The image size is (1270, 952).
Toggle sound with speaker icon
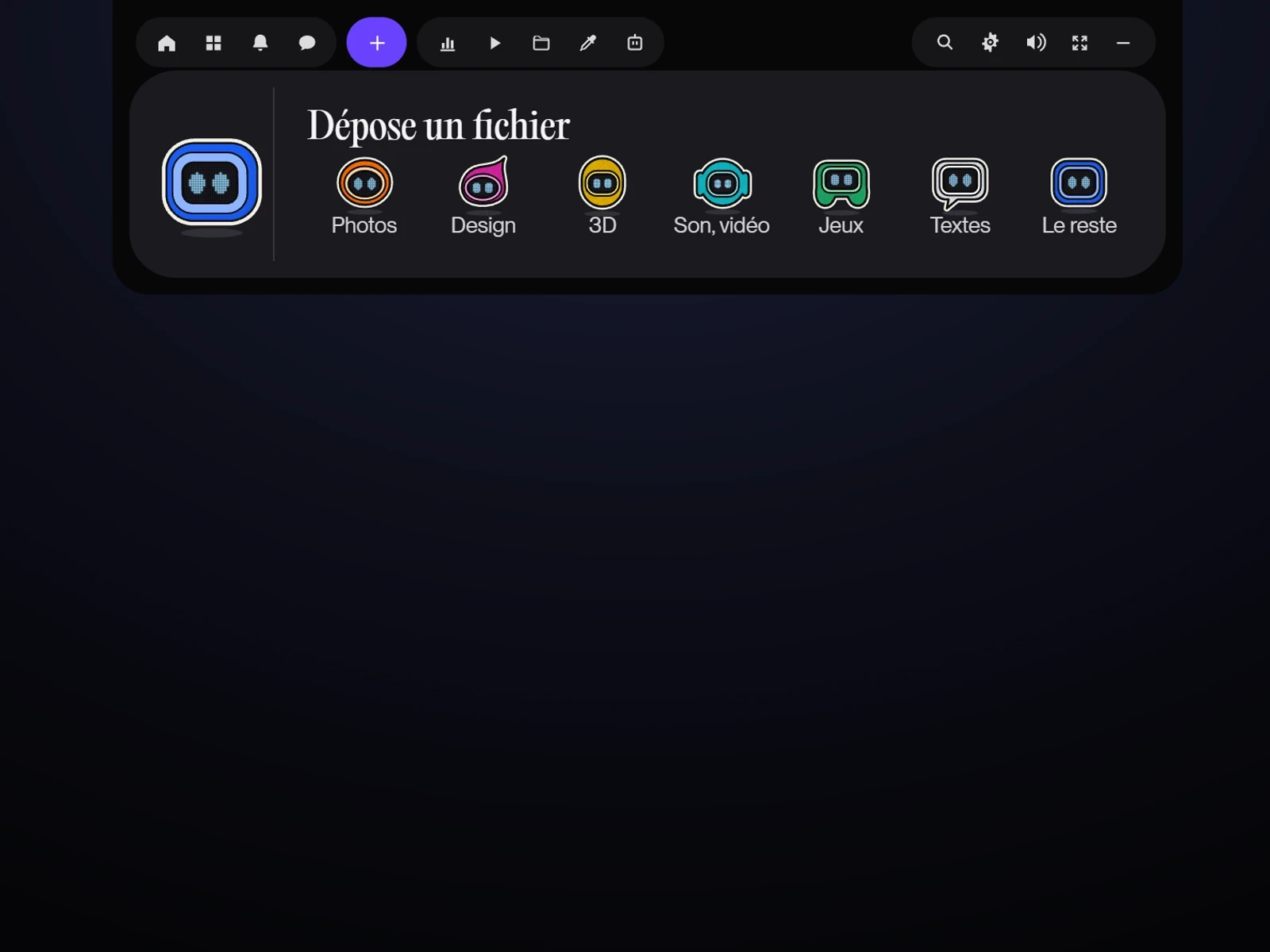pyautogui.click(x=1036, y=43)
